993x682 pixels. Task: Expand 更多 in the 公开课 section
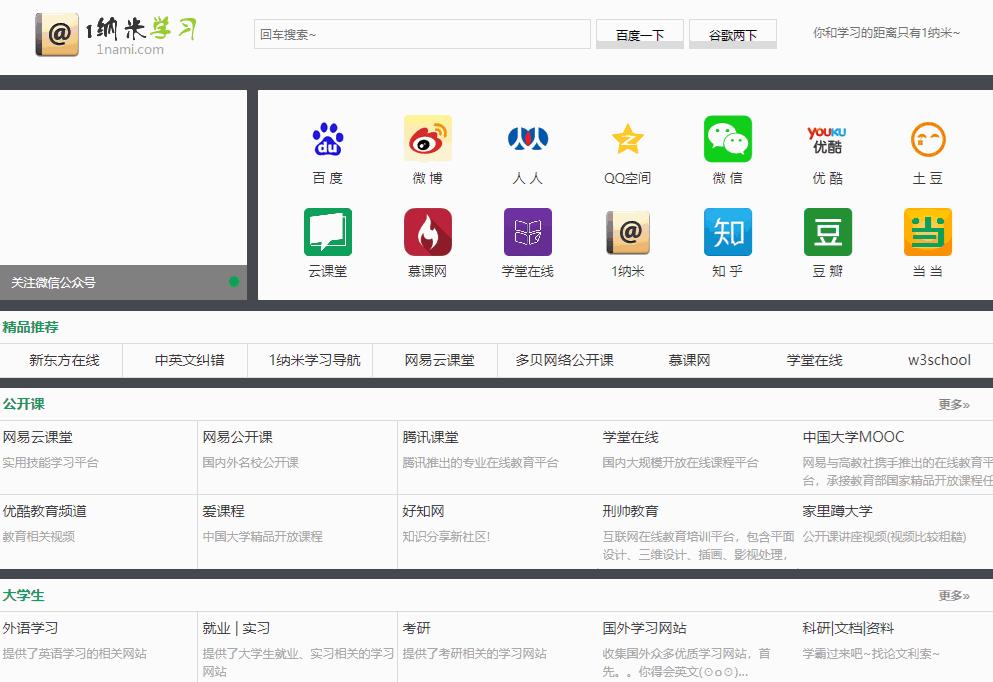[x=951, y=404]
